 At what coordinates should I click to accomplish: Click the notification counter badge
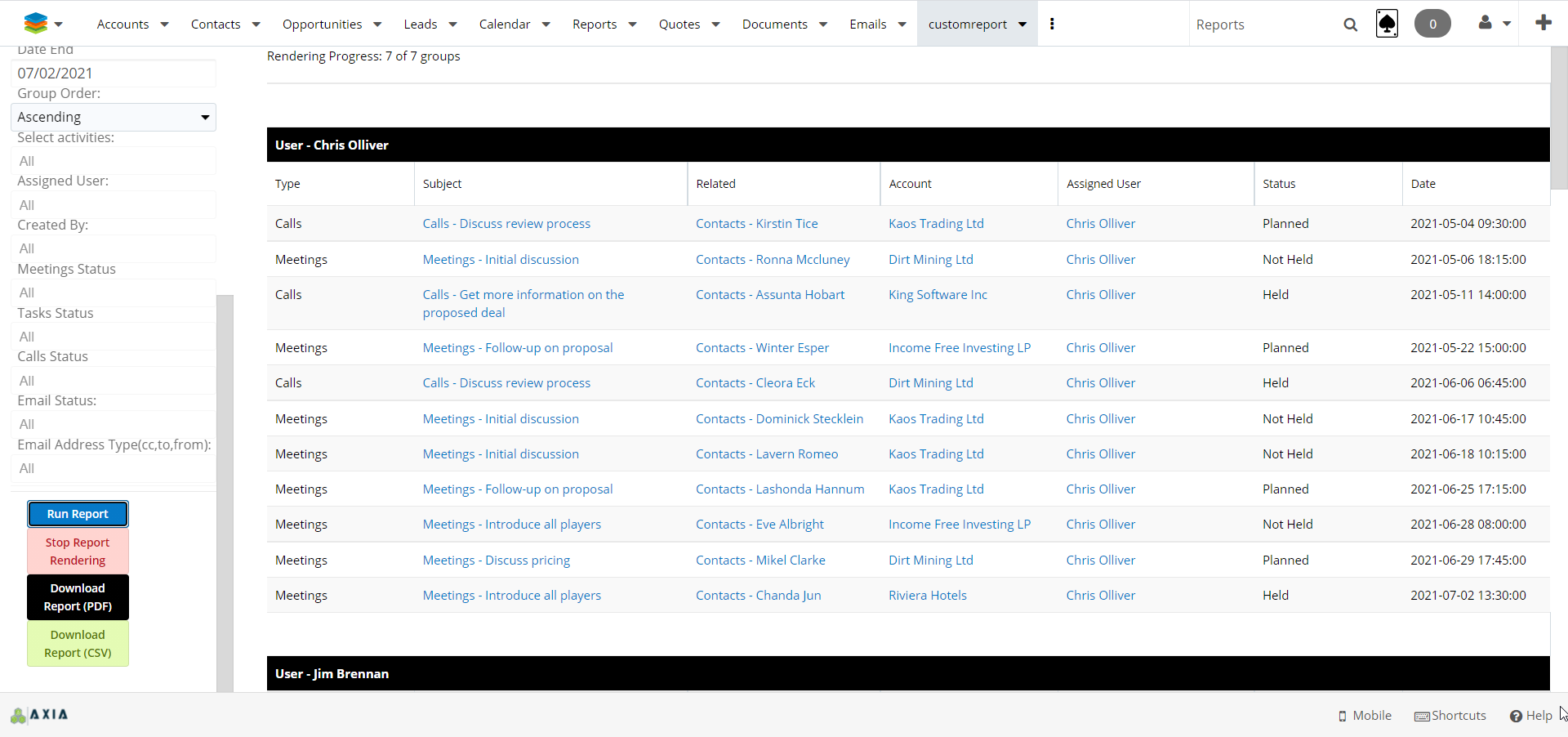tap(1432, 24)
